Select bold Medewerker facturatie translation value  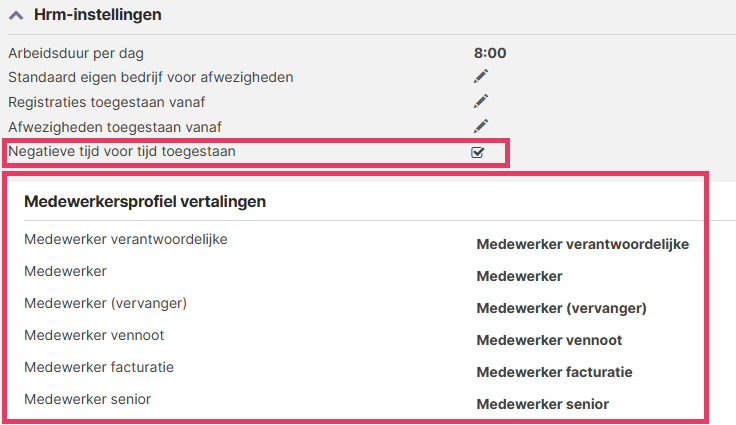554,372
